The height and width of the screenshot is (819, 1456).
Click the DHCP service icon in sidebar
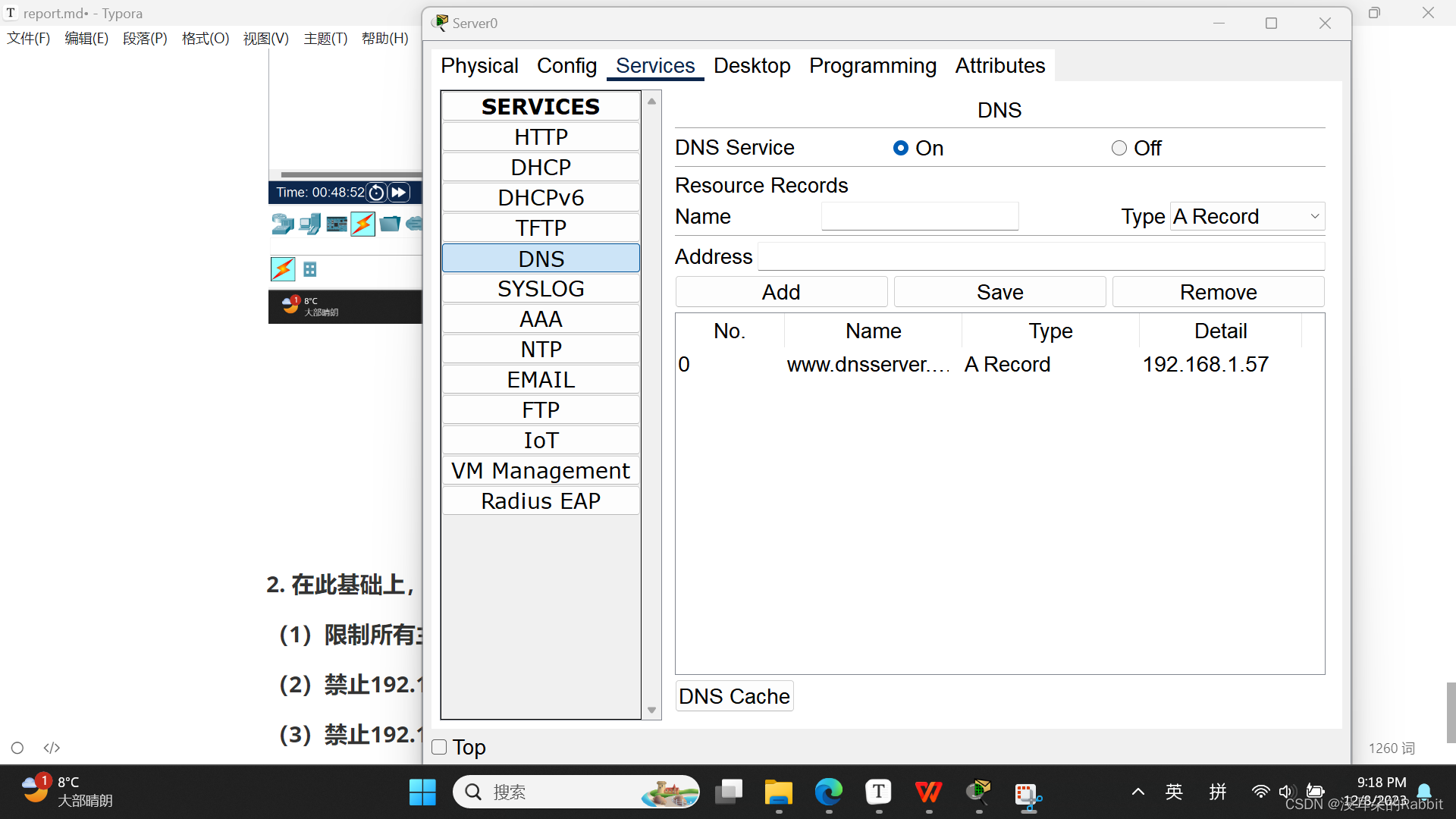tap(541, 167)
